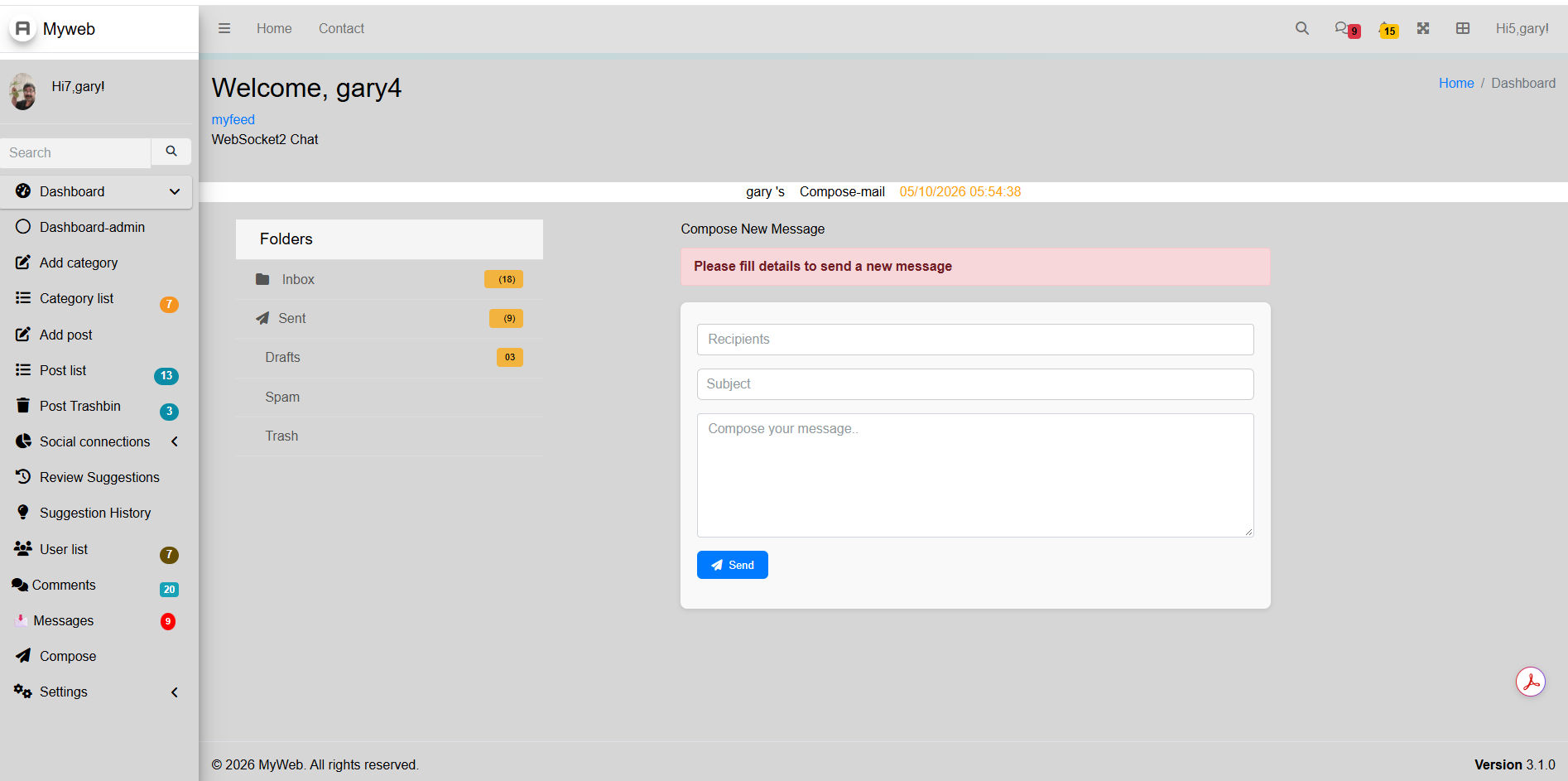This screenshot has width=1568, height=781.
Task: Open Dashboard-admin in sidebar
Action: [96, 227]
